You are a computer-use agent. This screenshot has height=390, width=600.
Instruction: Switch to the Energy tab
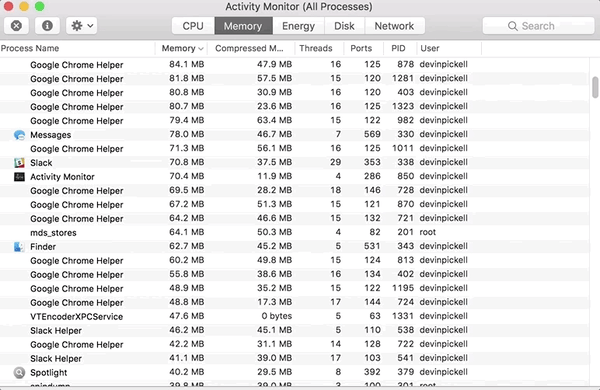pyautogui.click(x=298, y=26)
